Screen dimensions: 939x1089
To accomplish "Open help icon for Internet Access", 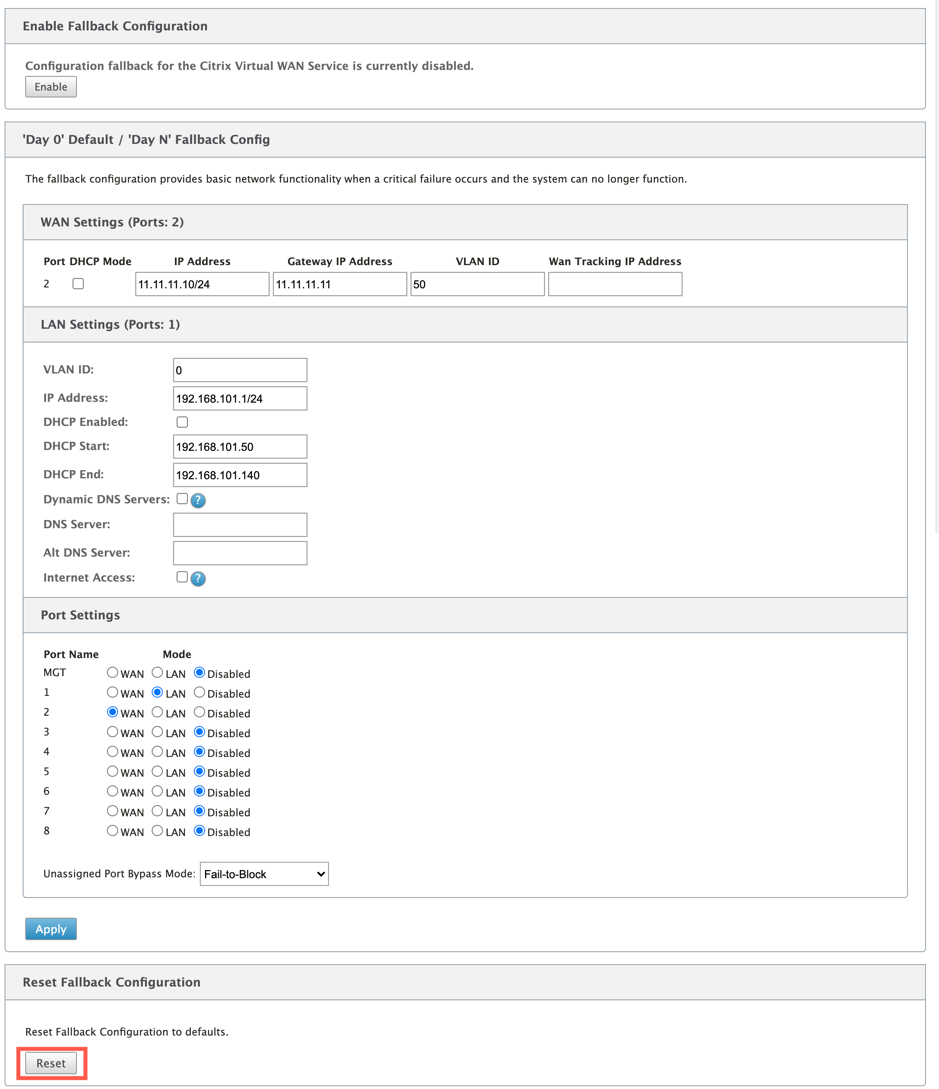I will point(198,579).
